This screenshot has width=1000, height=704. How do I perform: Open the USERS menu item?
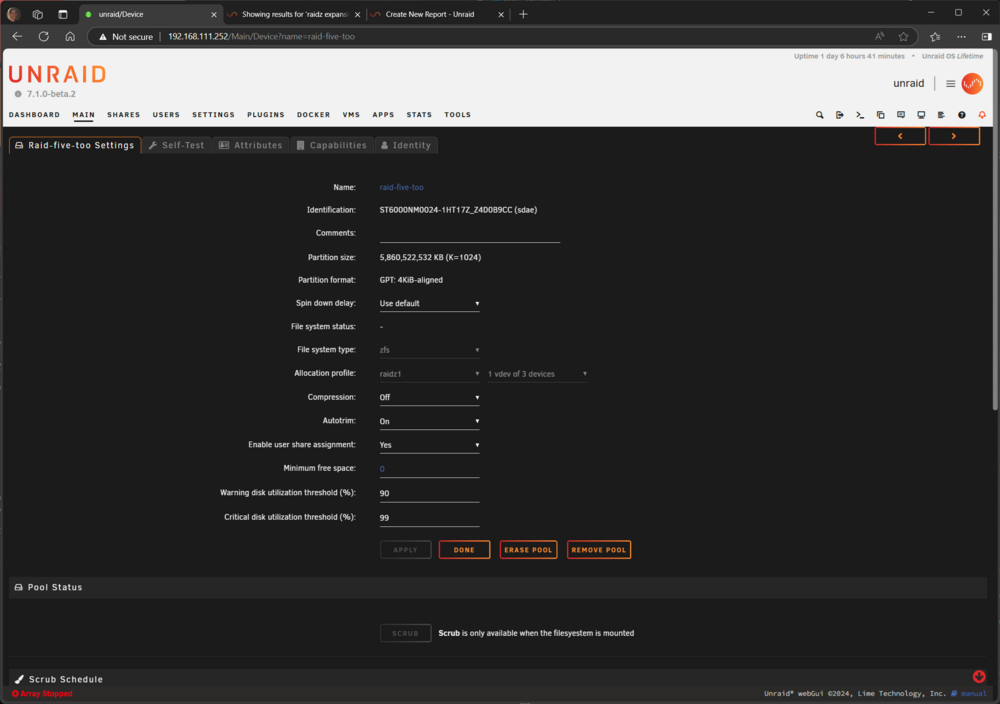(166, 115)
